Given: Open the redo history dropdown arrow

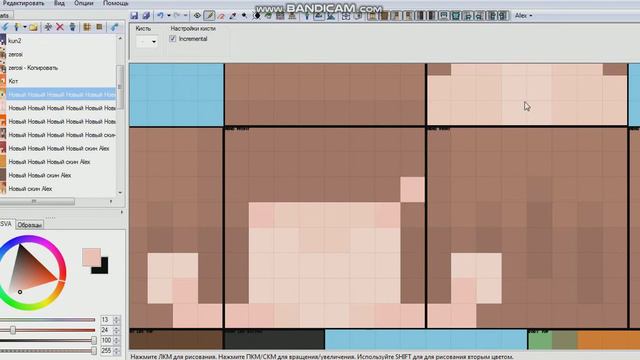Looking at the screenshot, I should [x=185, y=16].
